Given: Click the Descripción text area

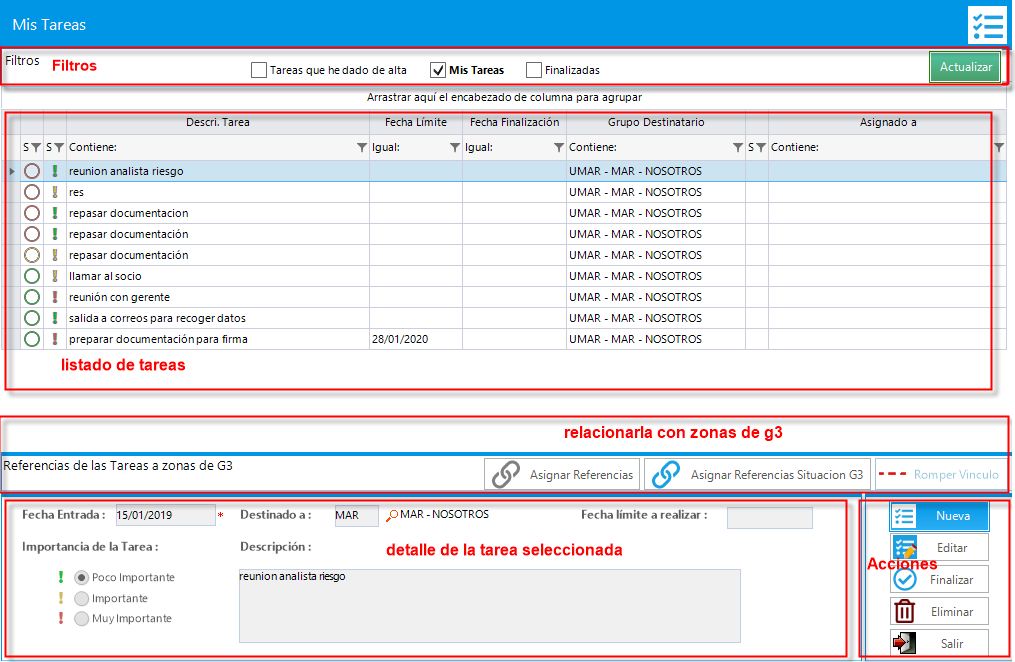Looking at the screenshot, I should pos(489,606).
